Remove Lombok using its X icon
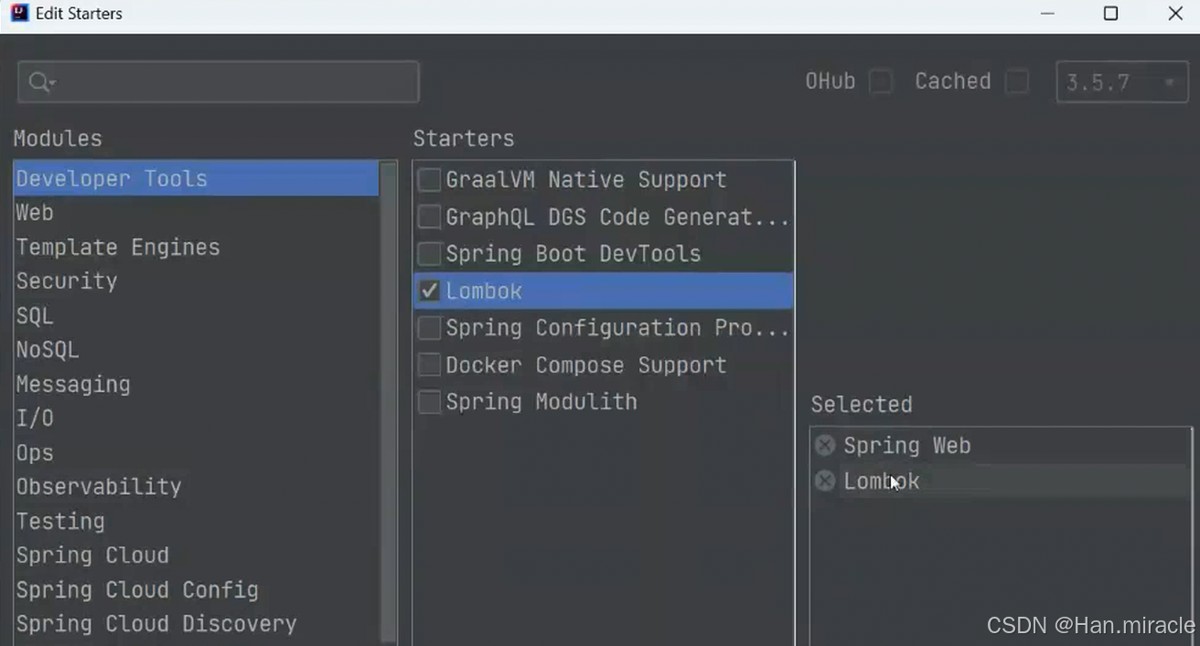 pos(825,481)
